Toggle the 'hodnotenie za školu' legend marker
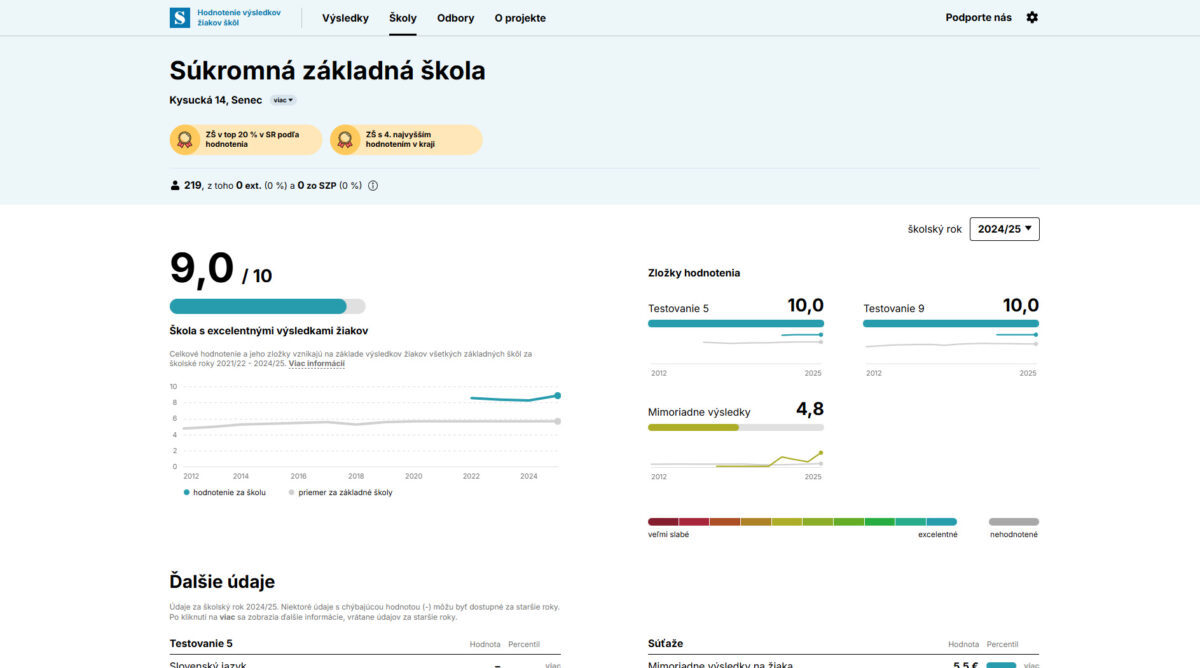 click(x=186, y=493)
